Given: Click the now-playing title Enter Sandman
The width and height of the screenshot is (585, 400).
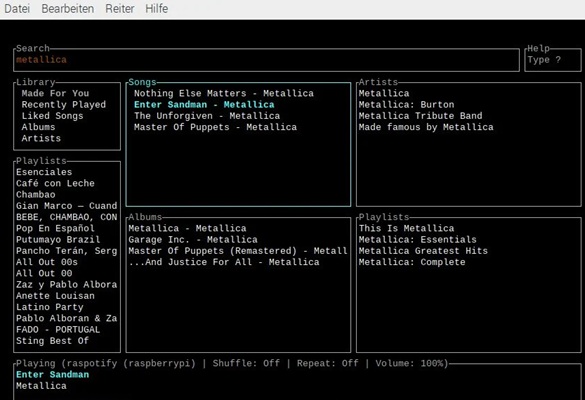Looking at the screenshot, I should (x=53, y=375).
